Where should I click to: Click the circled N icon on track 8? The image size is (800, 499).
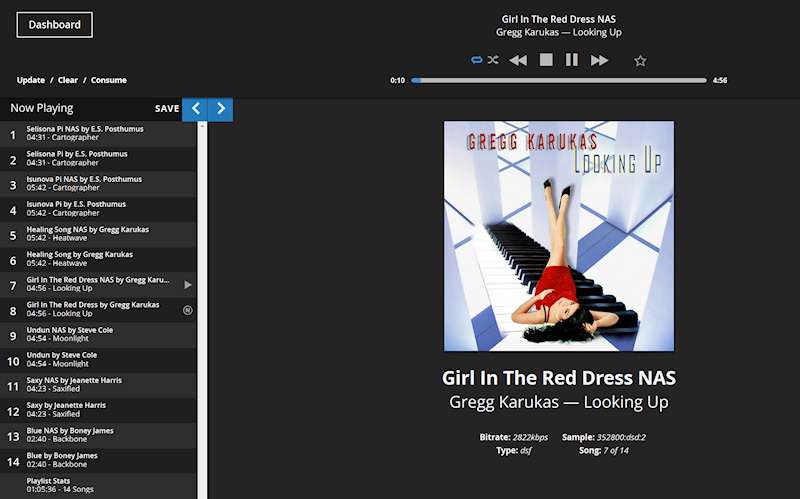(188, 310)
